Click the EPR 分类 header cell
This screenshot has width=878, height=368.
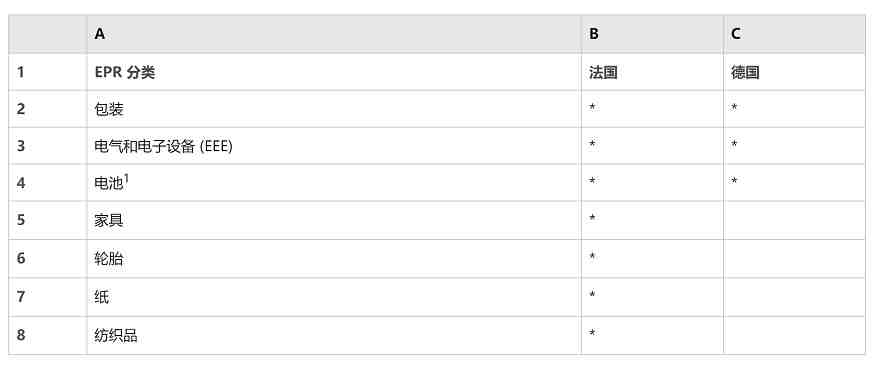[x=334, y=72]
